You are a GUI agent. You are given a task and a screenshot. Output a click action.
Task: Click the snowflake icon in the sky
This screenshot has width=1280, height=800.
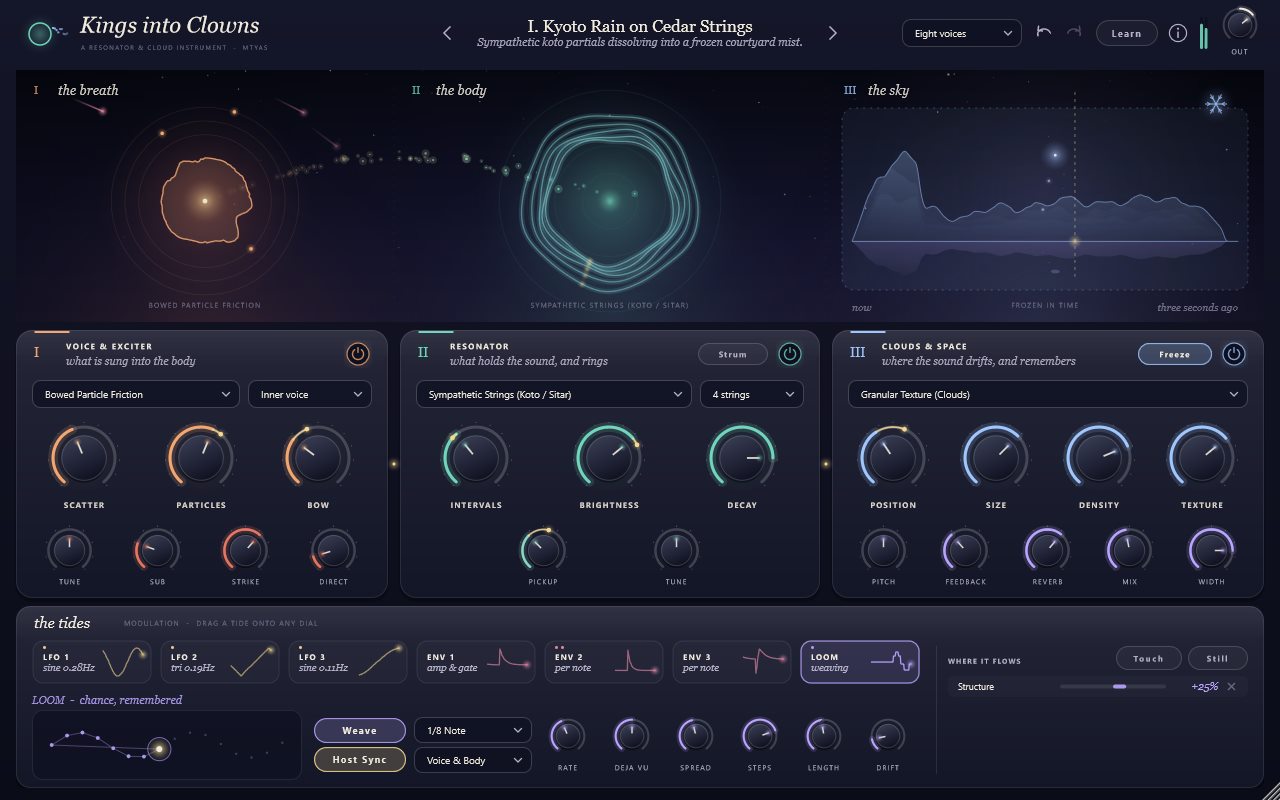point(1216,104)
